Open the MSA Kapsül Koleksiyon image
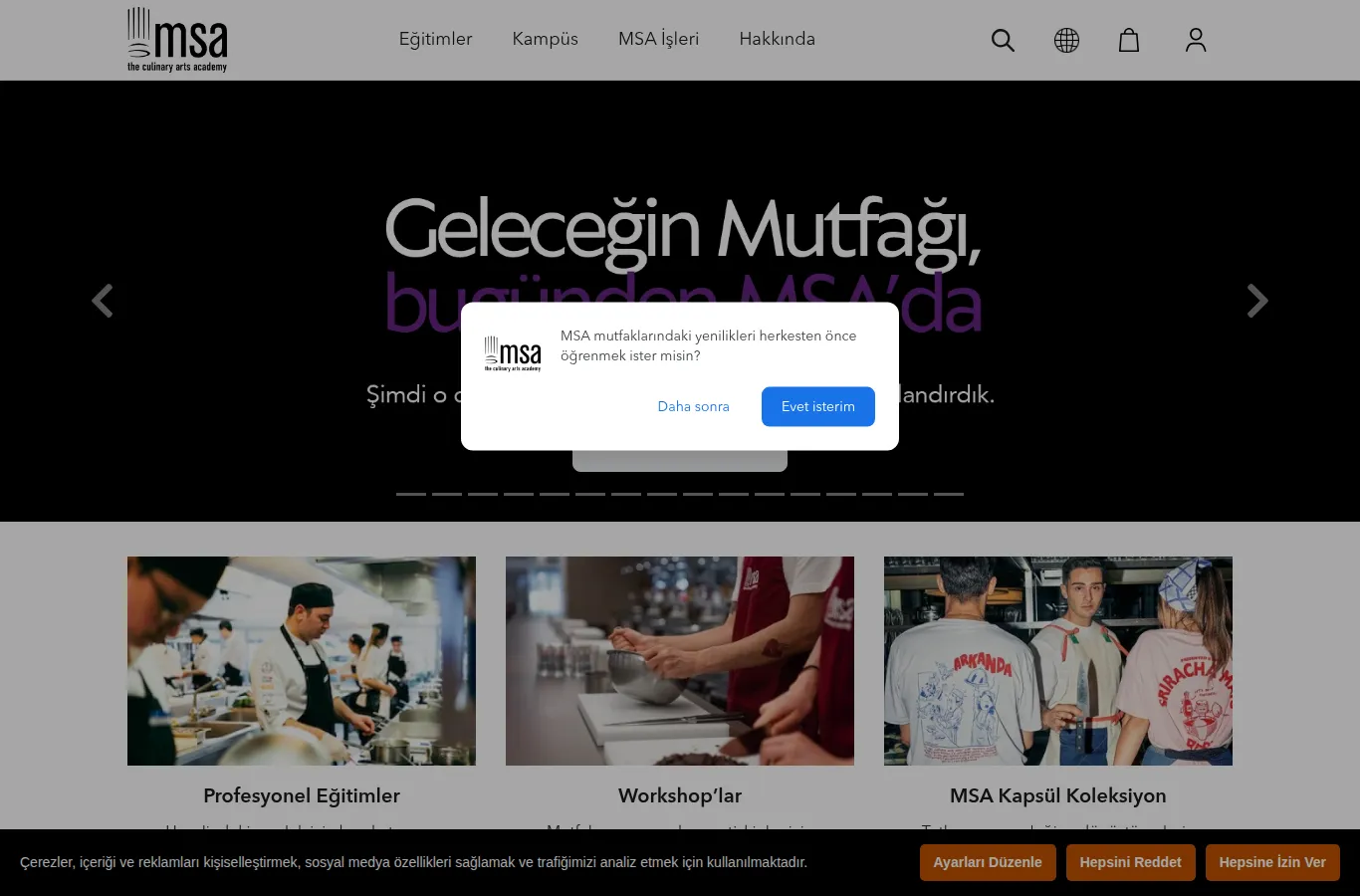Image resolution: width=1360 pixels, height=896 pixels. (1058, 661)
